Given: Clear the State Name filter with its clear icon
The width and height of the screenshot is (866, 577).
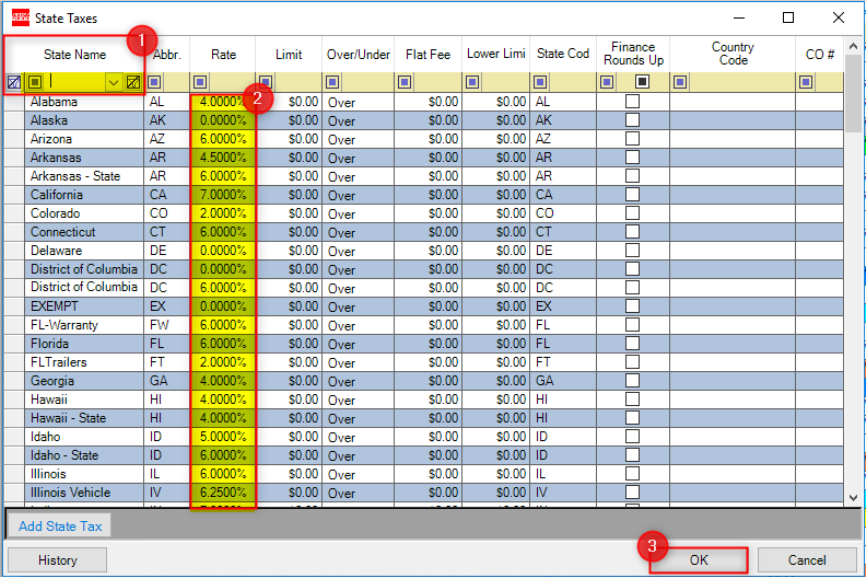Looking at the screenshot, I should tap(133, 82).
